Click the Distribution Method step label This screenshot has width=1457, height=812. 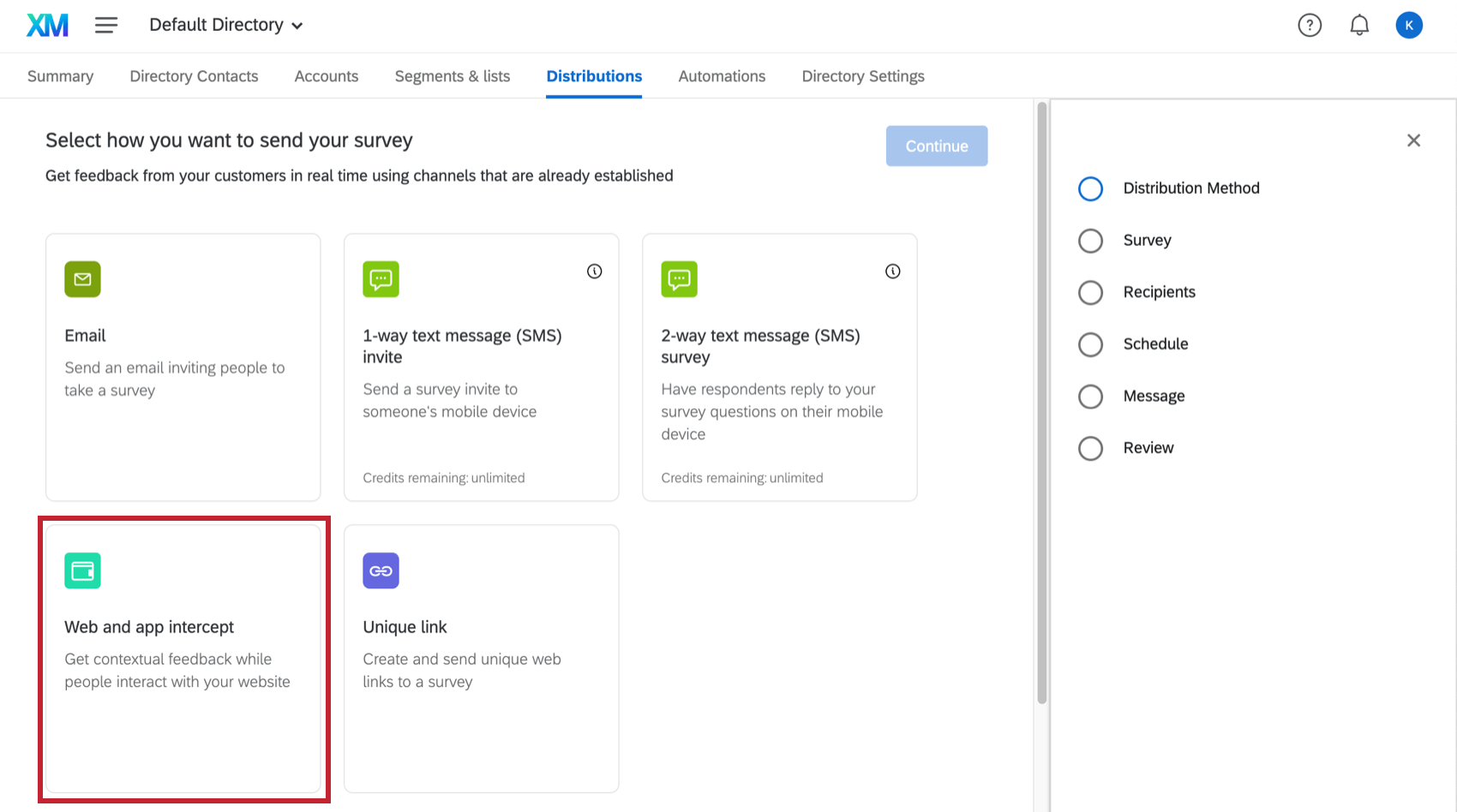[1191, 188]
